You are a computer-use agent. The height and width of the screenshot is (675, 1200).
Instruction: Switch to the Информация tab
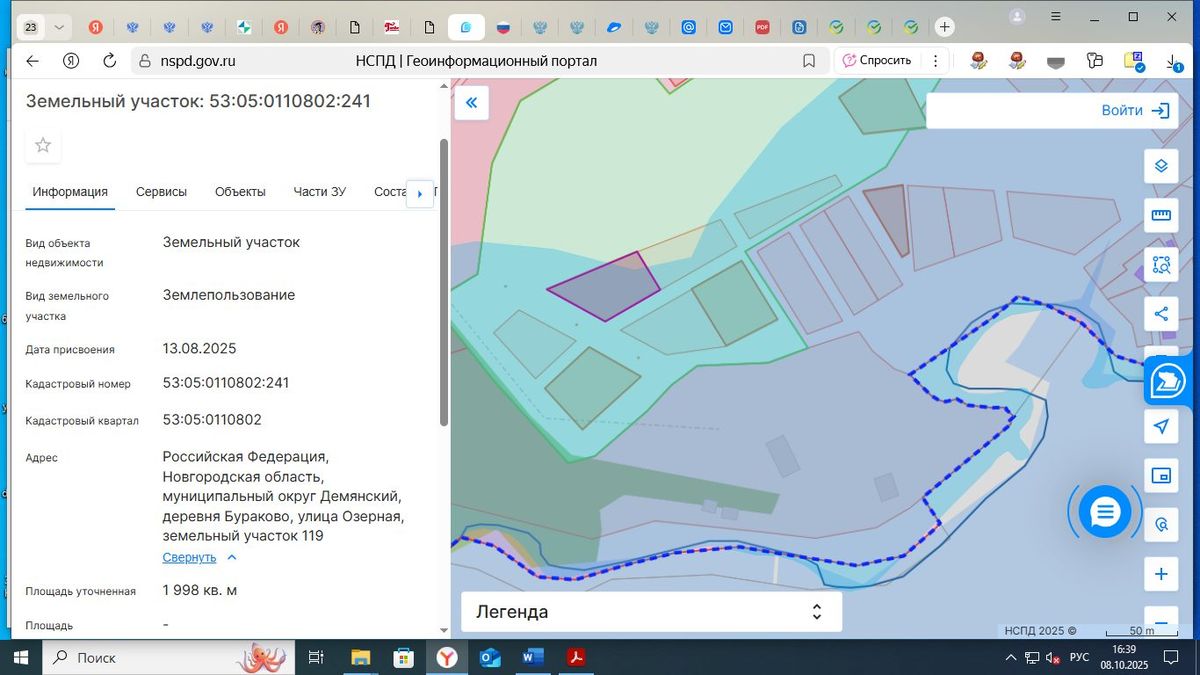70,192
